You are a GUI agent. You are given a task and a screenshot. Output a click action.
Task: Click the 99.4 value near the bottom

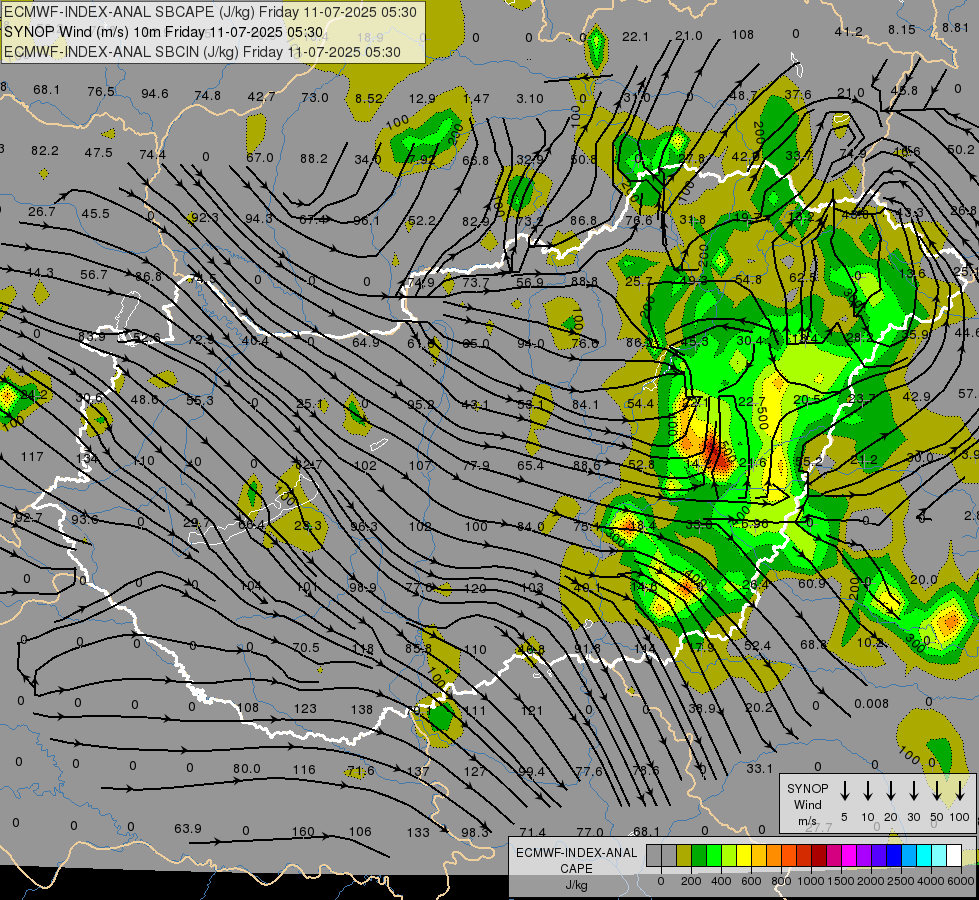(x=531, y=772)
